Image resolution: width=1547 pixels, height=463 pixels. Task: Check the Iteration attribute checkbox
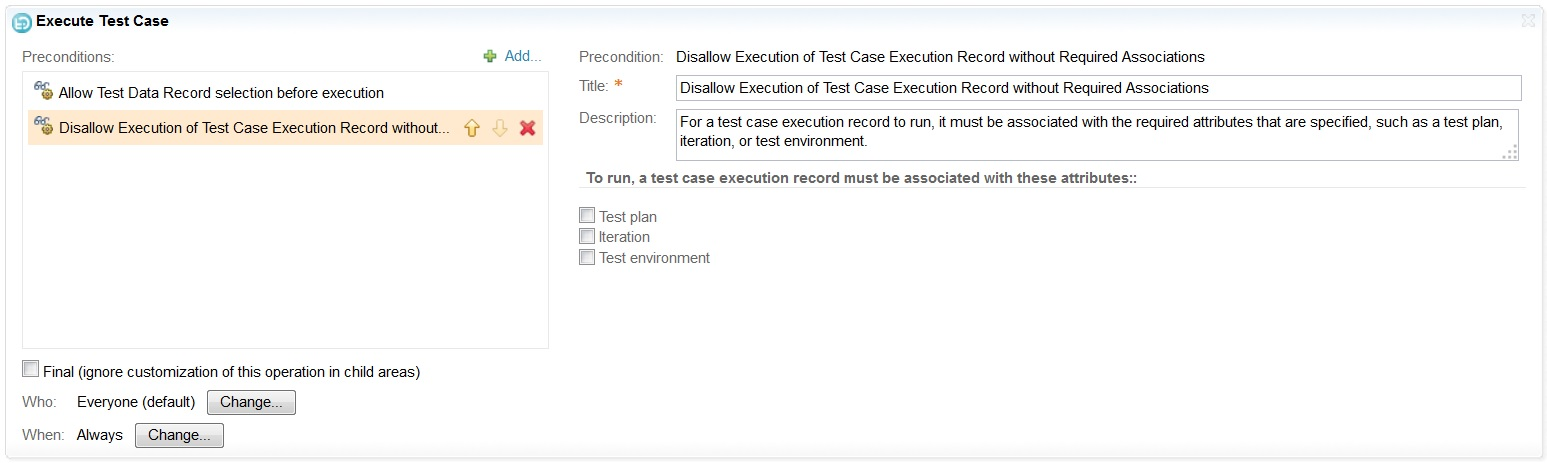pos(587,236)
